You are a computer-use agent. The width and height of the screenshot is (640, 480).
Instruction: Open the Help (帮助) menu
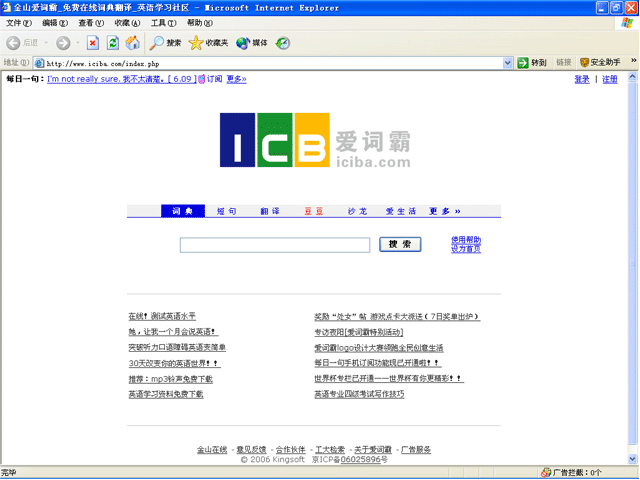(200, 23)
